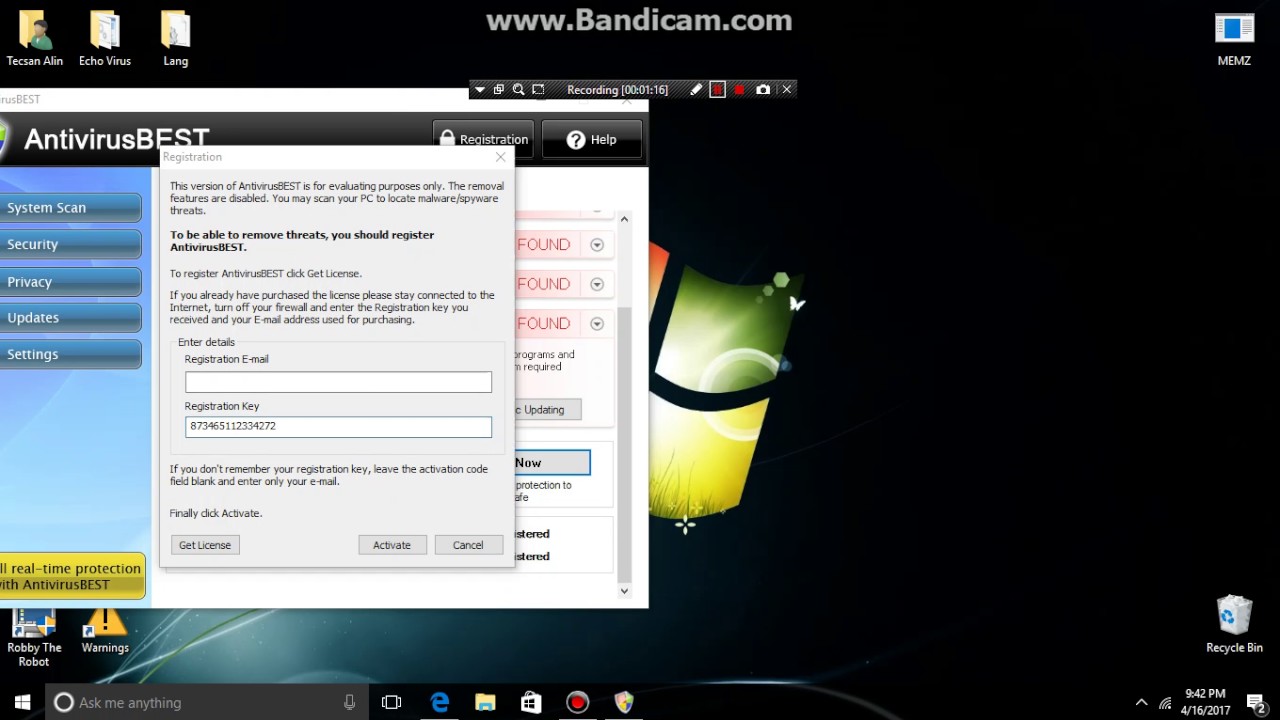Image resolution: width=1280 pixels, height=720 pixels.
Task: Select Echo Virus folder icon
Action: click(x=105, y=40)
